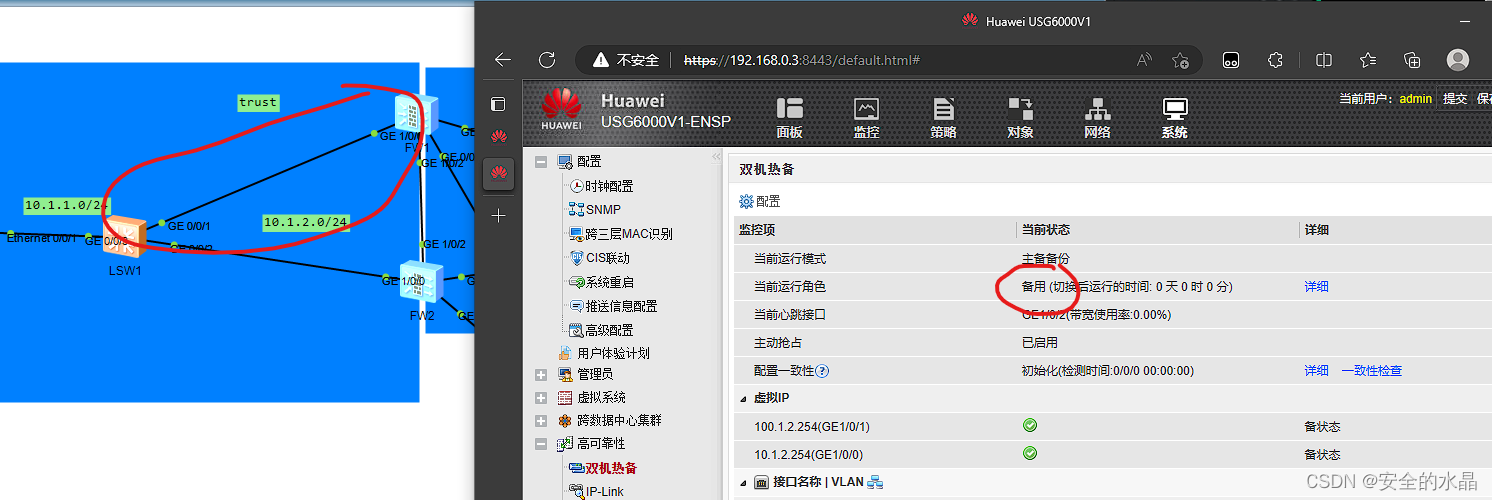This screenshot has width=1492, height=500.
Task: Open the 系统 system tab
Action: click(1174, 118)
